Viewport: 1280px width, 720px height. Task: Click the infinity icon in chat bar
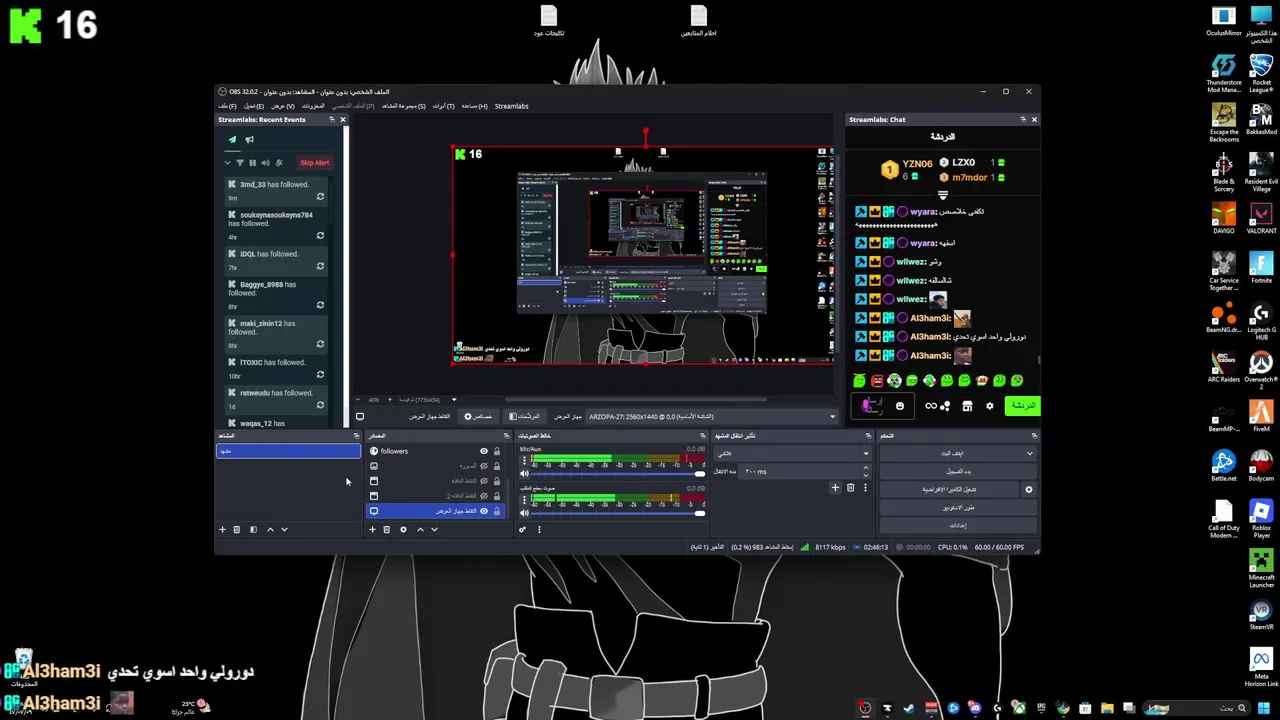932,406
